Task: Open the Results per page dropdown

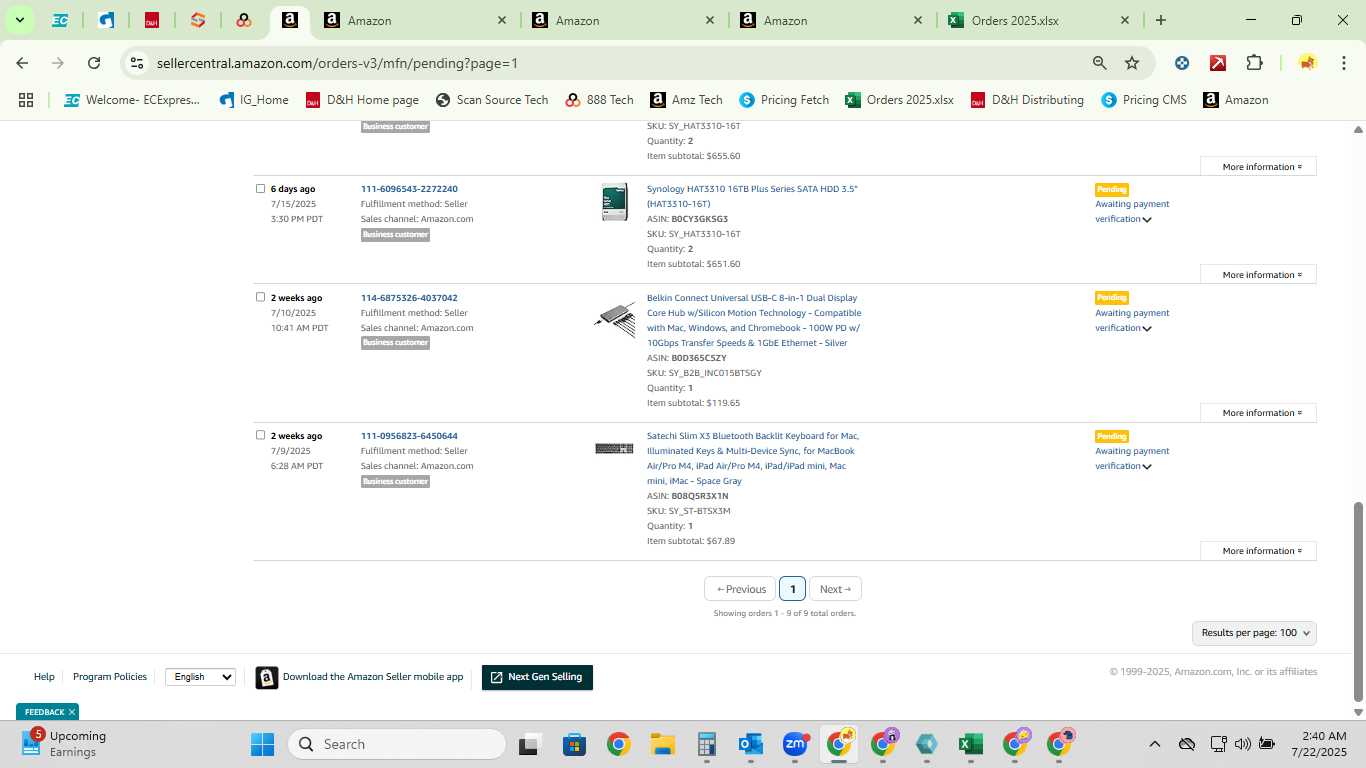Action: 1254,633
